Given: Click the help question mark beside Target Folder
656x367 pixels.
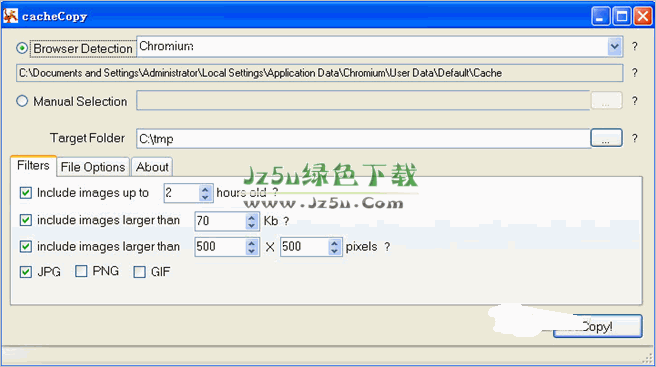Looking at the screenshot, I should [635, 139].
